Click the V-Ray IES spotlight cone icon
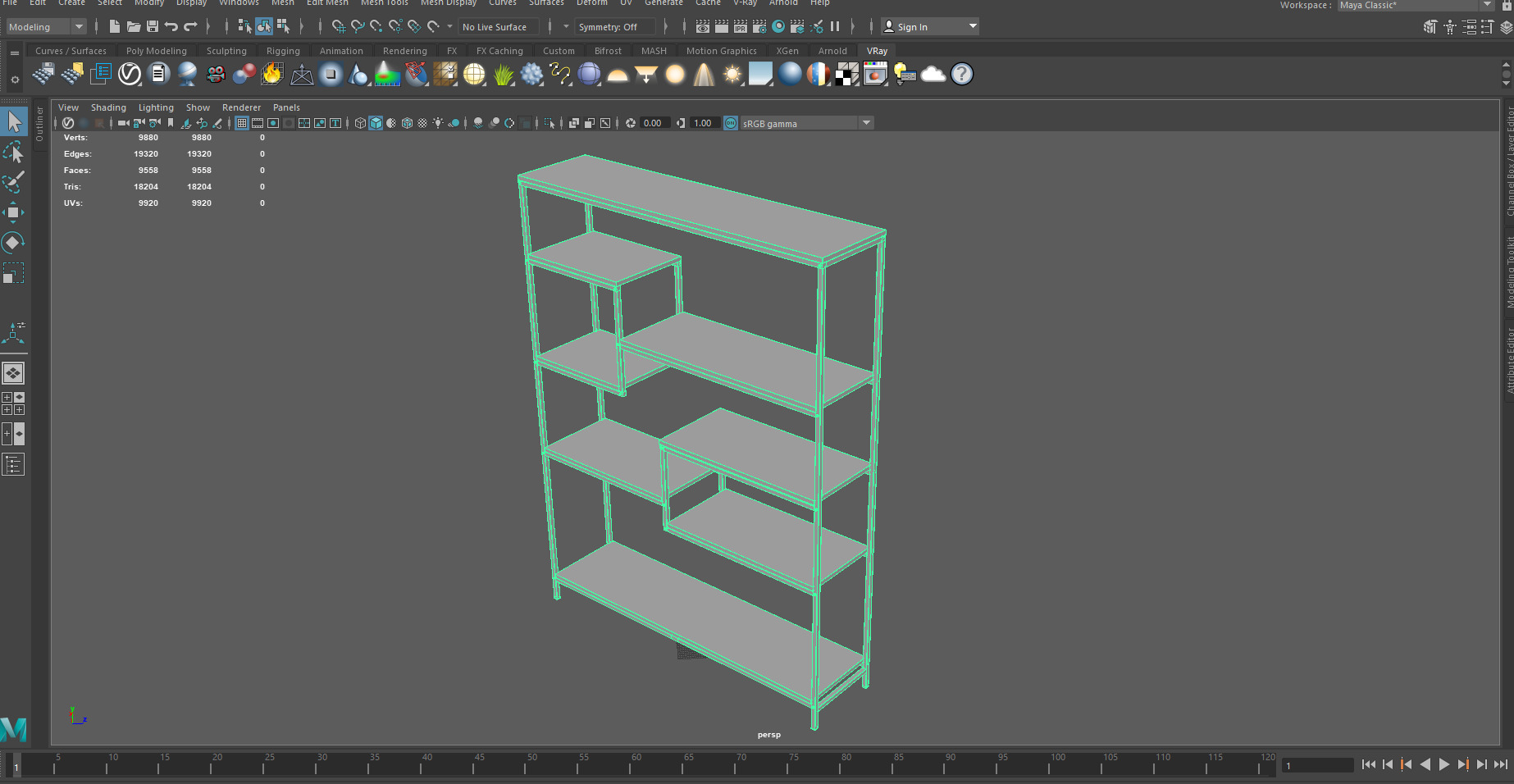 click(704, 75)
